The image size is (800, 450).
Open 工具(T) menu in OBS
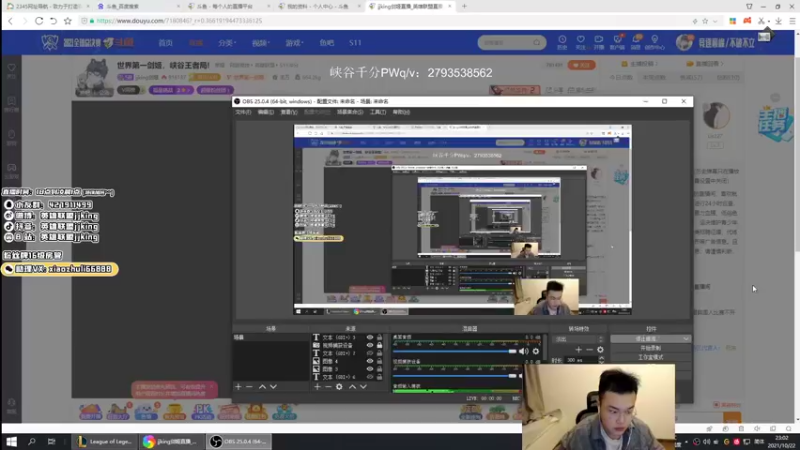[x=378, y=112]
